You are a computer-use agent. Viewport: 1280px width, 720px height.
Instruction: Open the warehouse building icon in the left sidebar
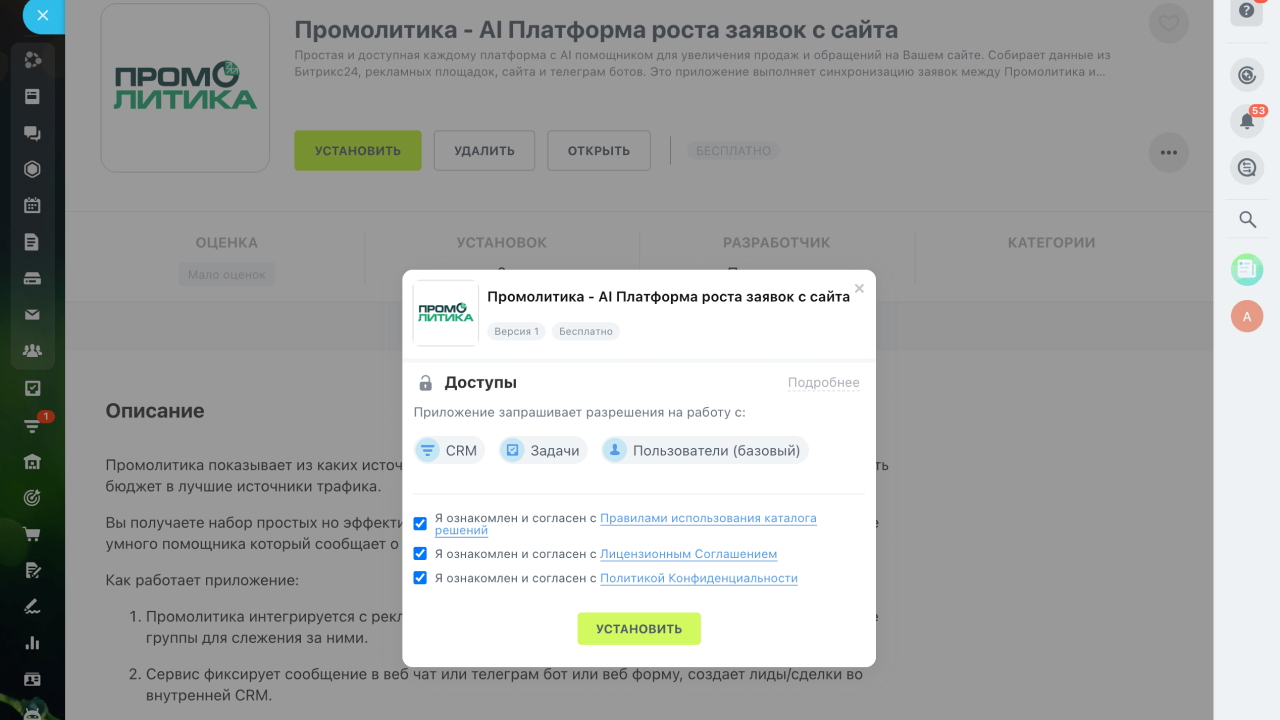click(32, 461)
